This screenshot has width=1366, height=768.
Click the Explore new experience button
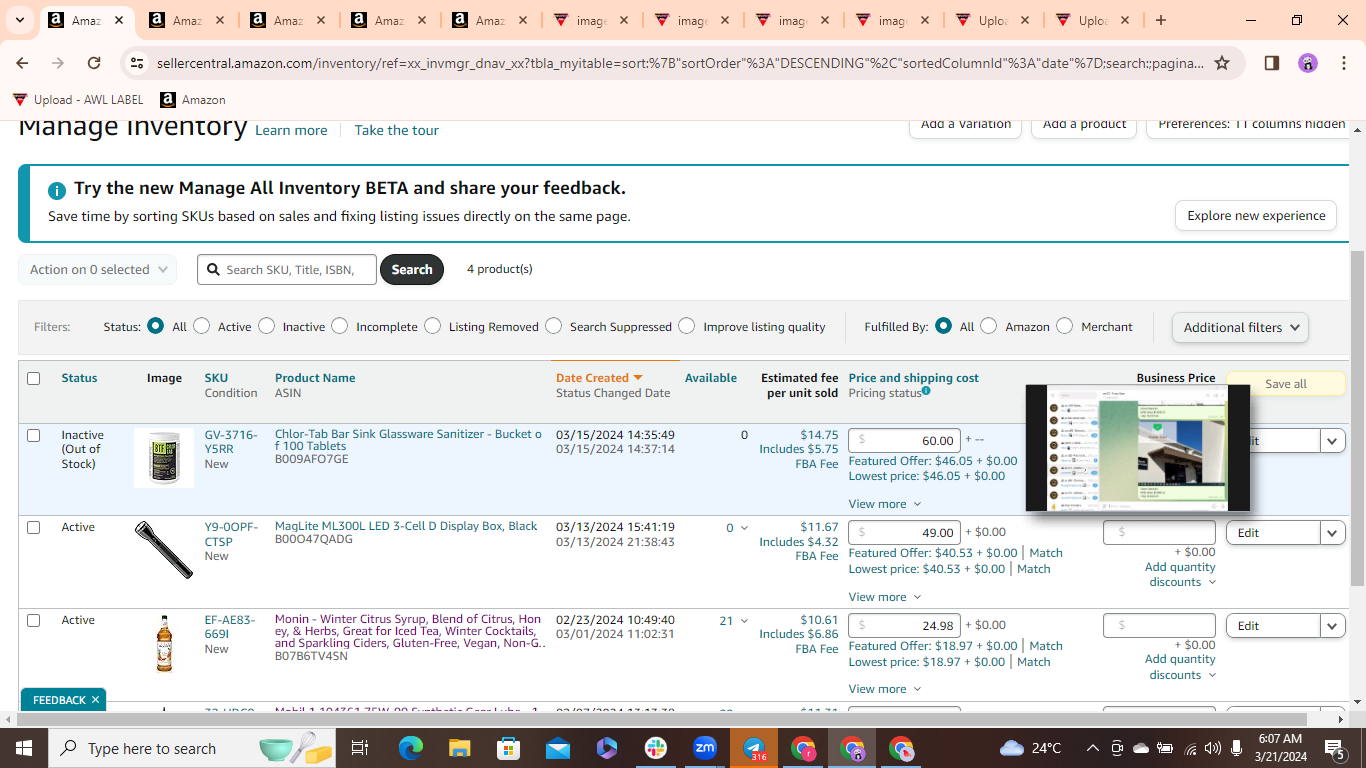pos(1256,215)
